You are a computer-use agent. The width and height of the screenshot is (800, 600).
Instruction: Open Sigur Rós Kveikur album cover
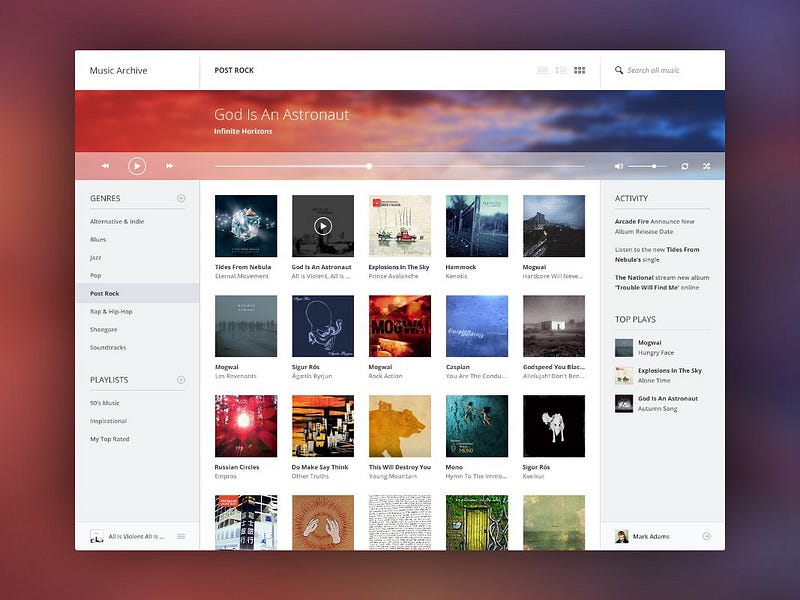tap(554, 426)
